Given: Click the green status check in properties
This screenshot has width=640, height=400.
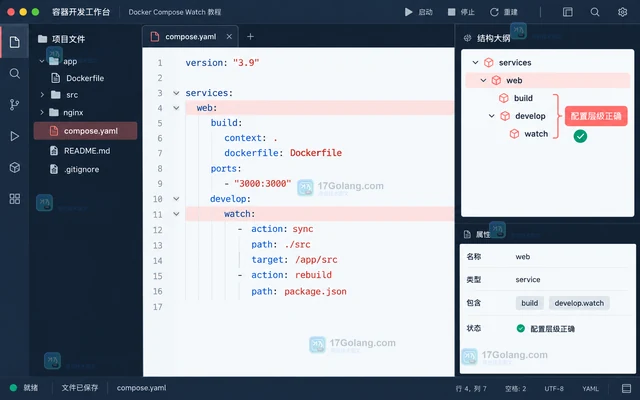Looking at the screenshot, I should pos(520,328).
